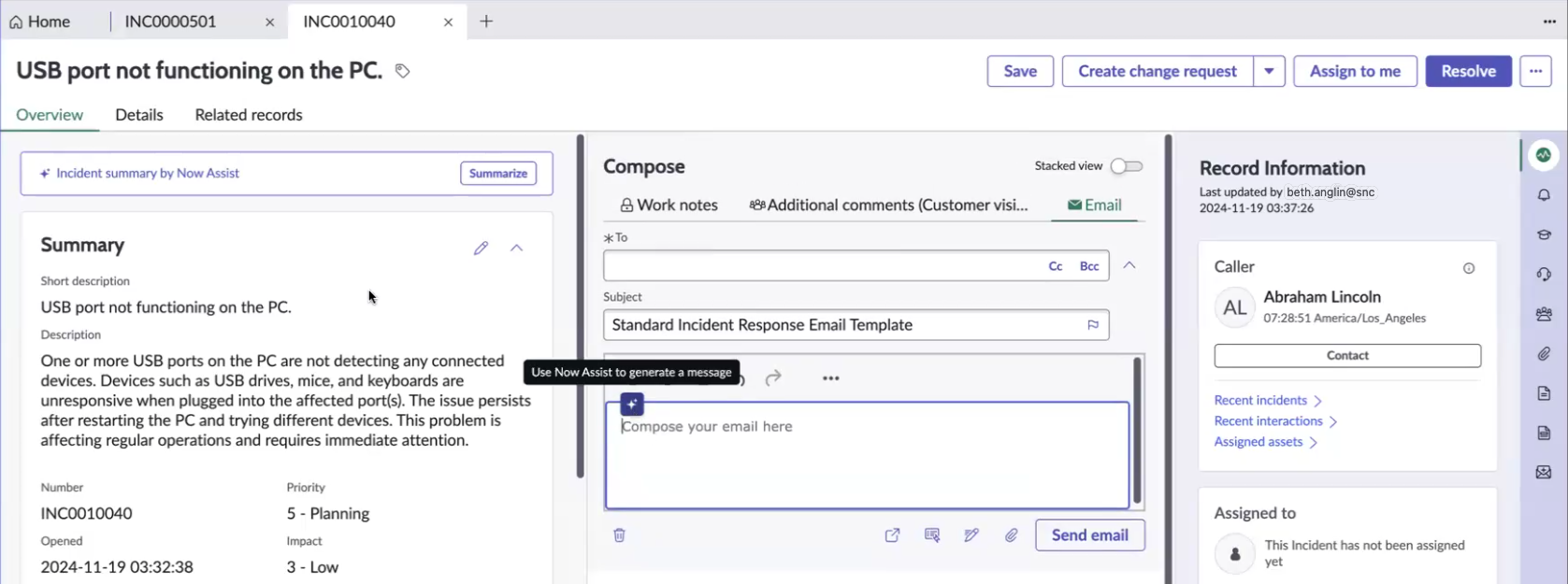Open the envelope email icon in the right sidebar
Image resolution: width=1568 pixels, height=584 pixels.
(1544, 473)
